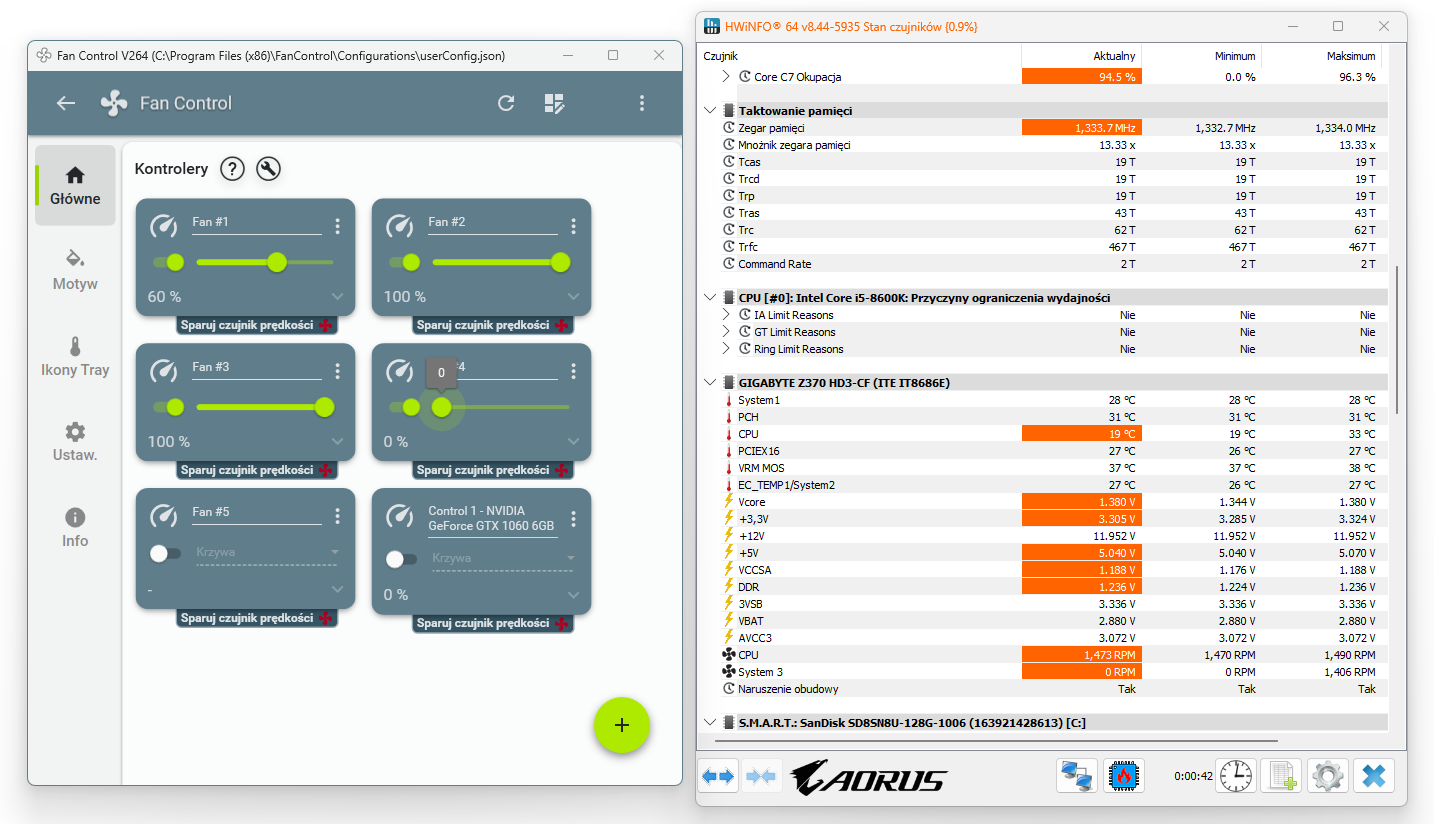Click the clock reset timer icon in HWiNFO
This screenshot has height=824, width=1434.
(x=1236, y=776)
